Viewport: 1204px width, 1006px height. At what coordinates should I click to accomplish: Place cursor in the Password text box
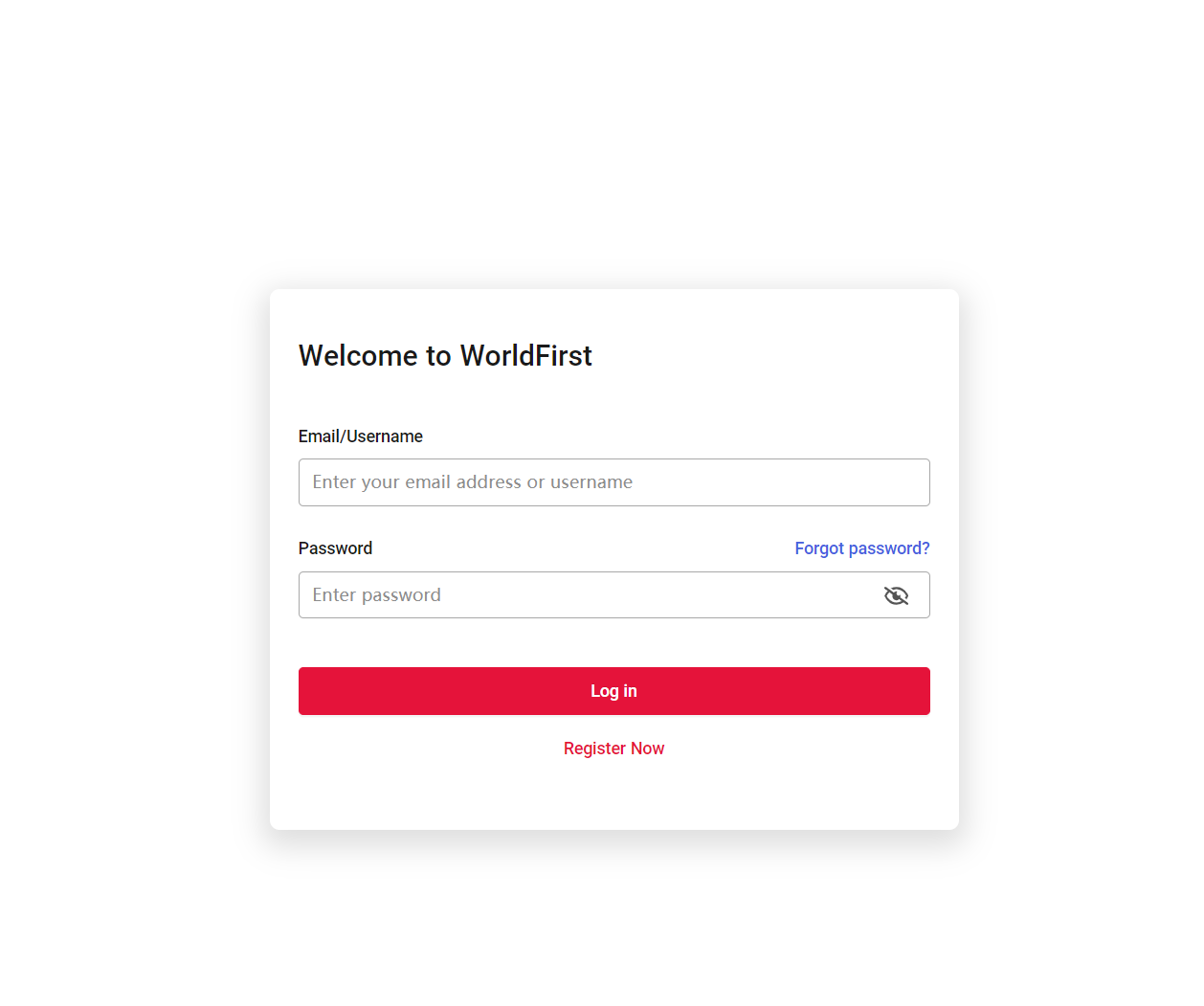point(584,595)
